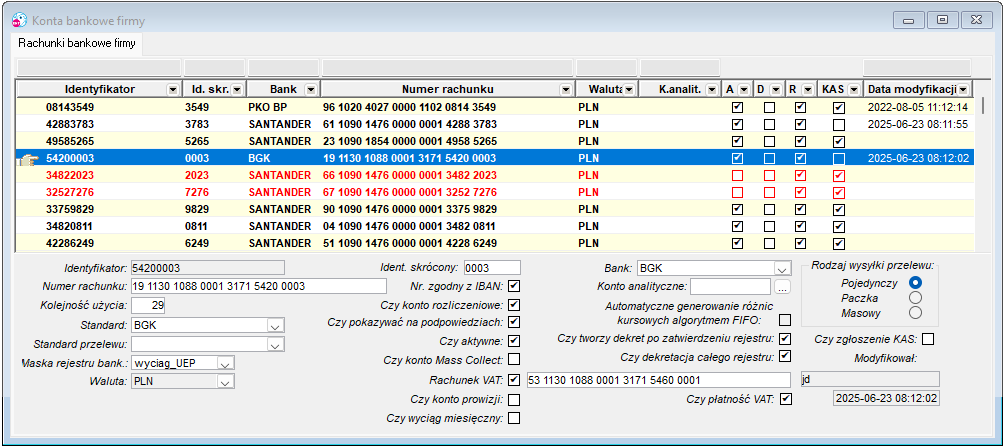Click the pointing-hand row marker icon
This screenshot has width=1004, height=447.
27,158
